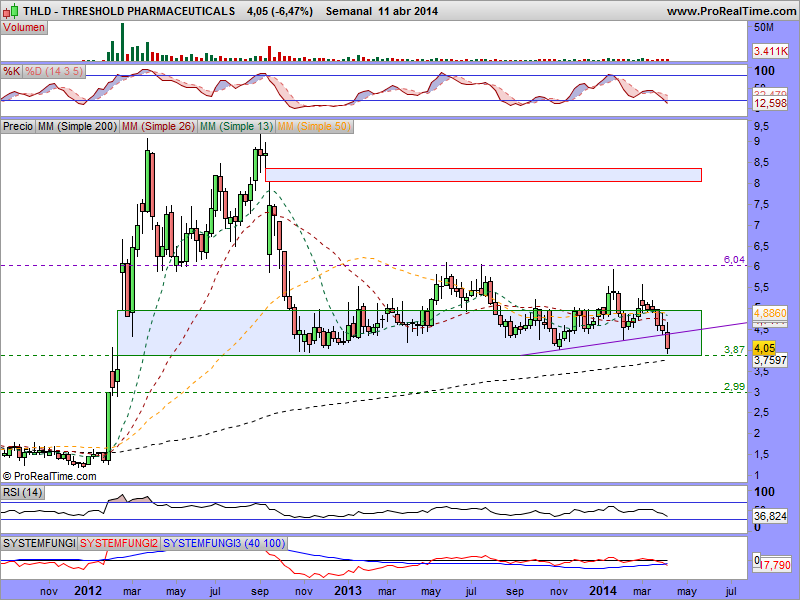Open the RSI (14) indicator label
This screenshot has width=800, height=600.
click(25, 492)
